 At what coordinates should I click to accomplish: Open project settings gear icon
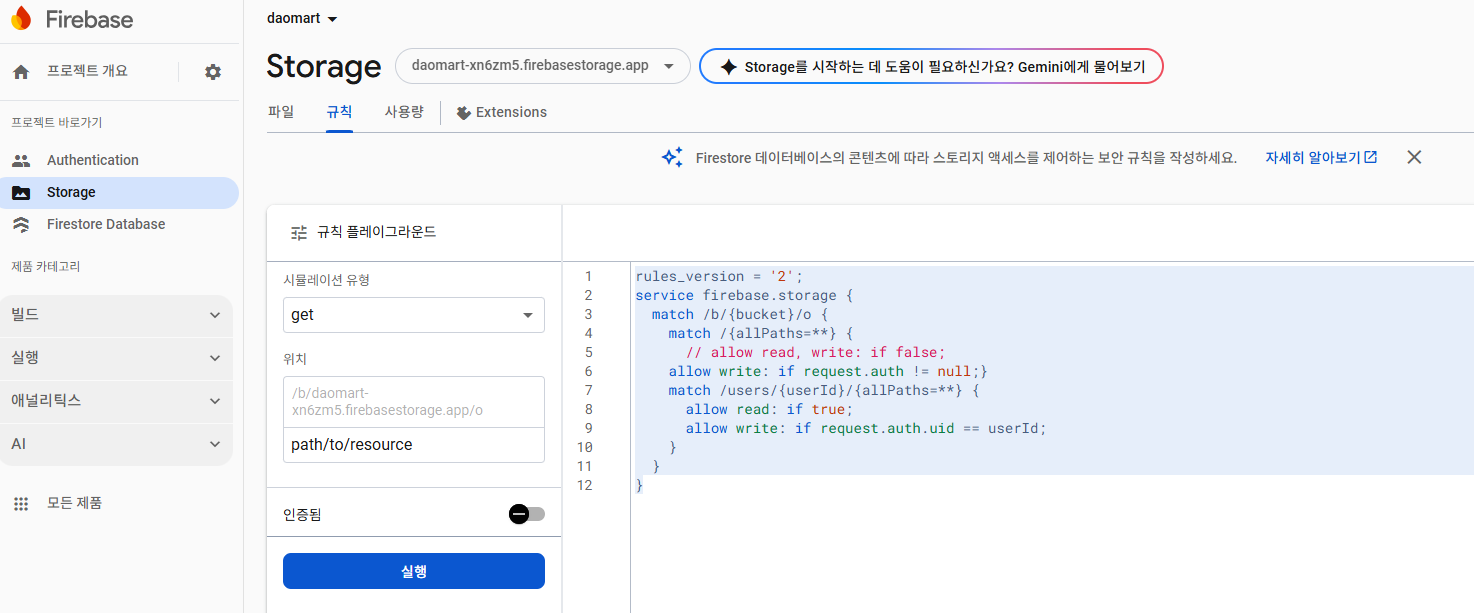click(213, 72)
